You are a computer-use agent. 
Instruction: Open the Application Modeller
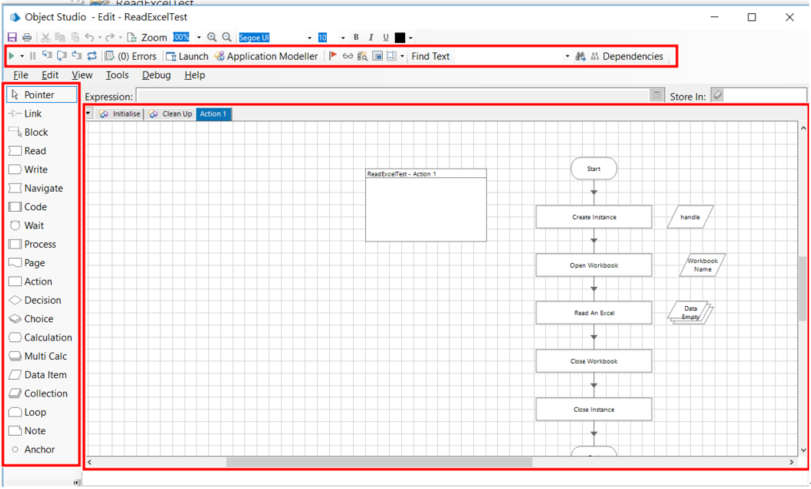[266, 56]
